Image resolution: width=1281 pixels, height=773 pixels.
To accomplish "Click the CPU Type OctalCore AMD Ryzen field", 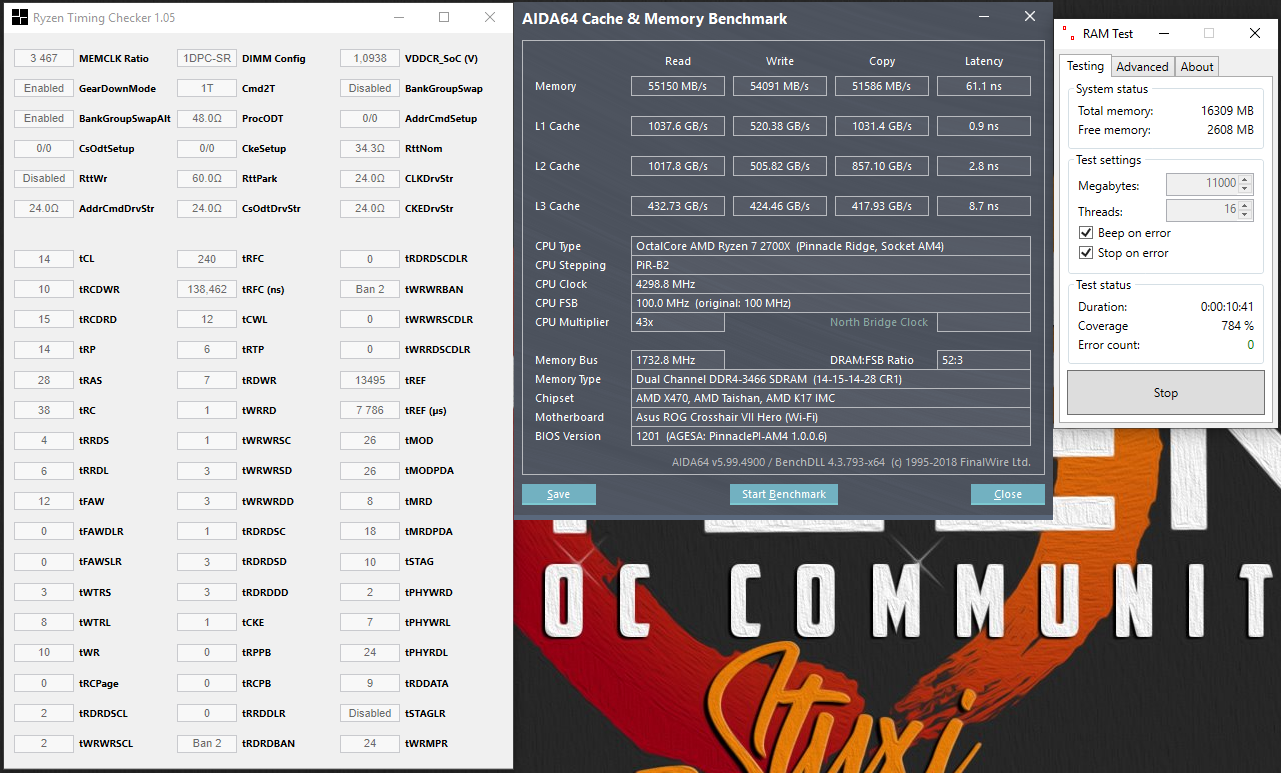I will click(x=831, y=246).
